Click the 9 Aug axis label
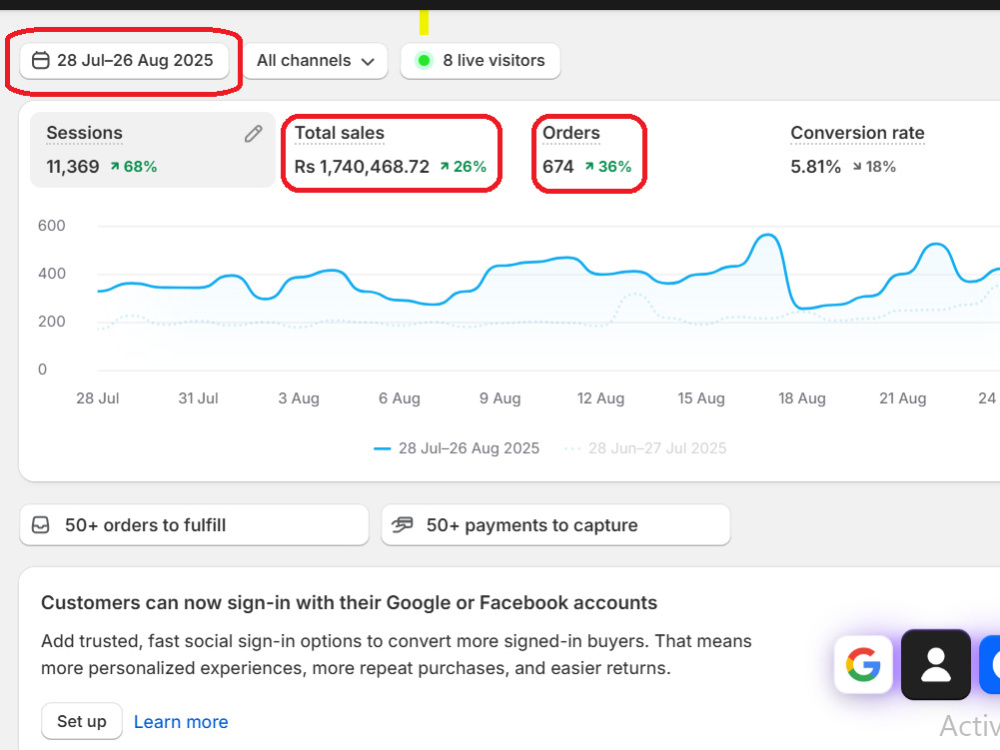 [500, 399]
